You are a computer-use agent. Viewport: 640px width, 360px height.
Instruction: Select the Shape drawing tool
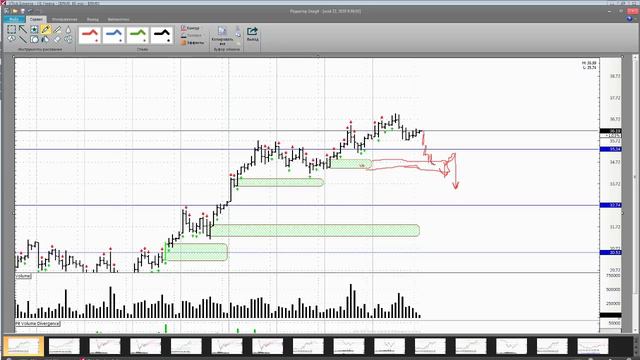tap(34, 39)
